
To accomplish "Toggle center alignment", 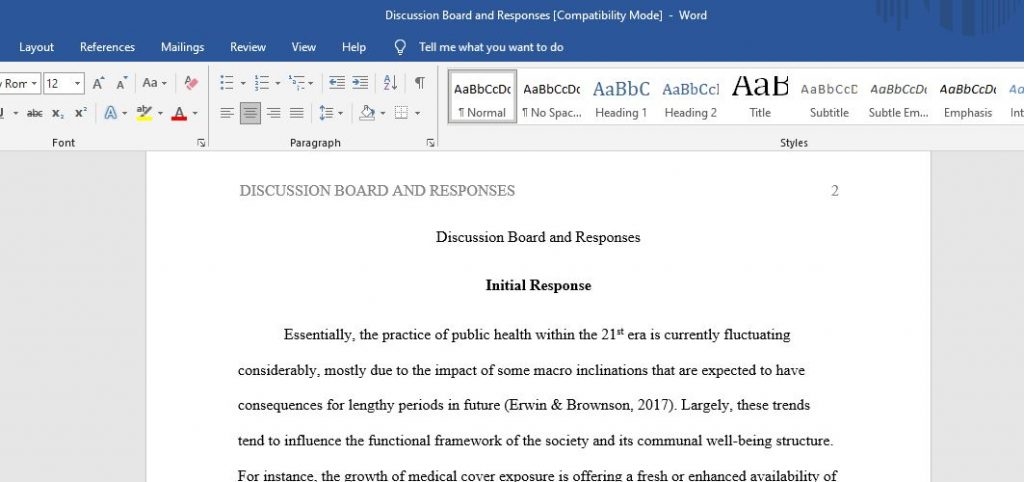I will click(x=250, y=113).
